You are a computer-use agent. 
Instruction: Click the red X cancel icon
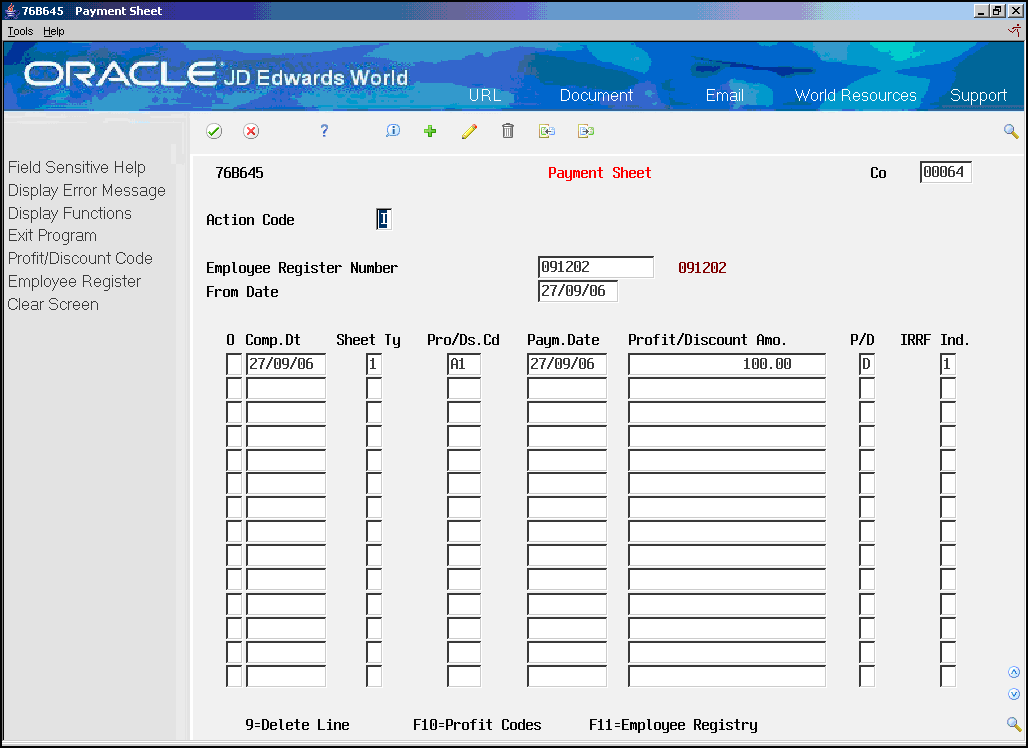tap(251, 131)
